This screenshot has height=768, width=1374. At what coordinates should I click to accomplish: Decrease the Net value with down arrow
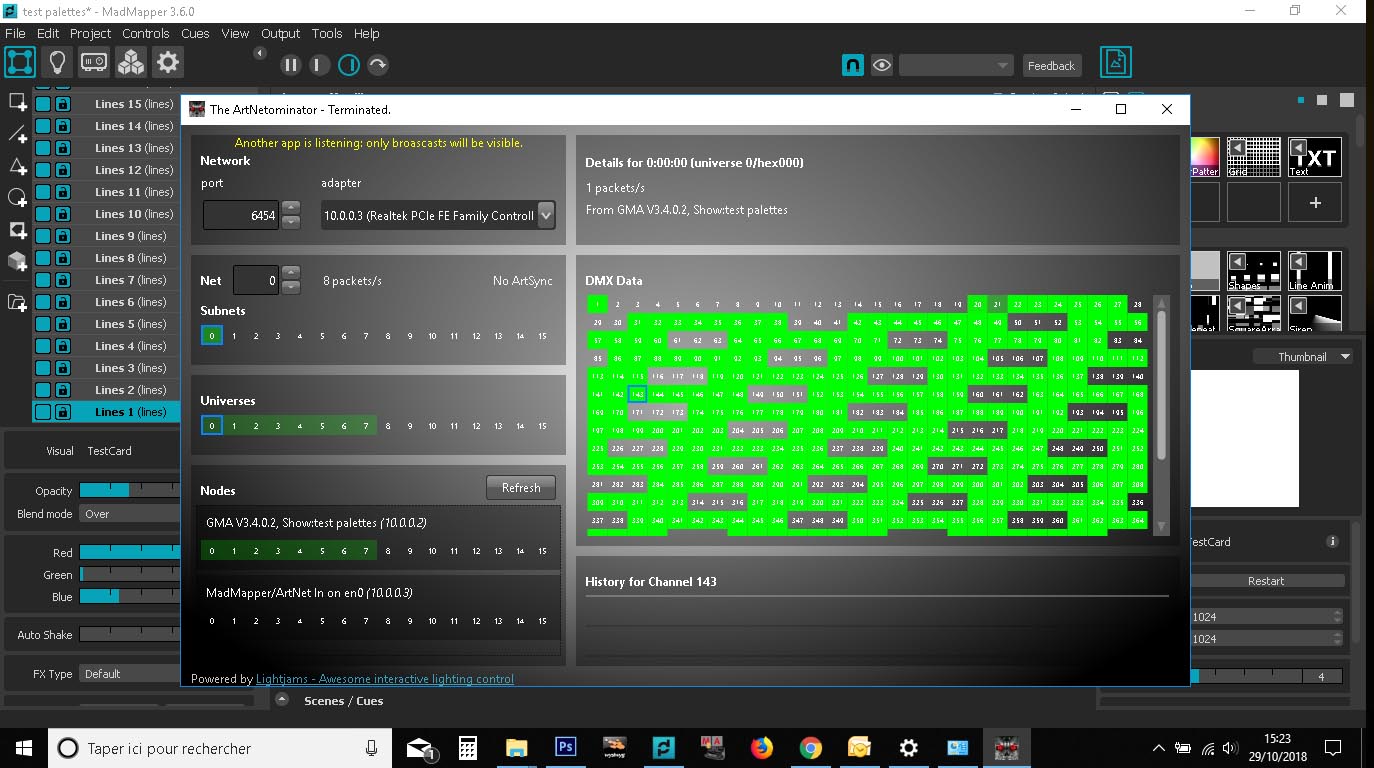coord(291,288)
